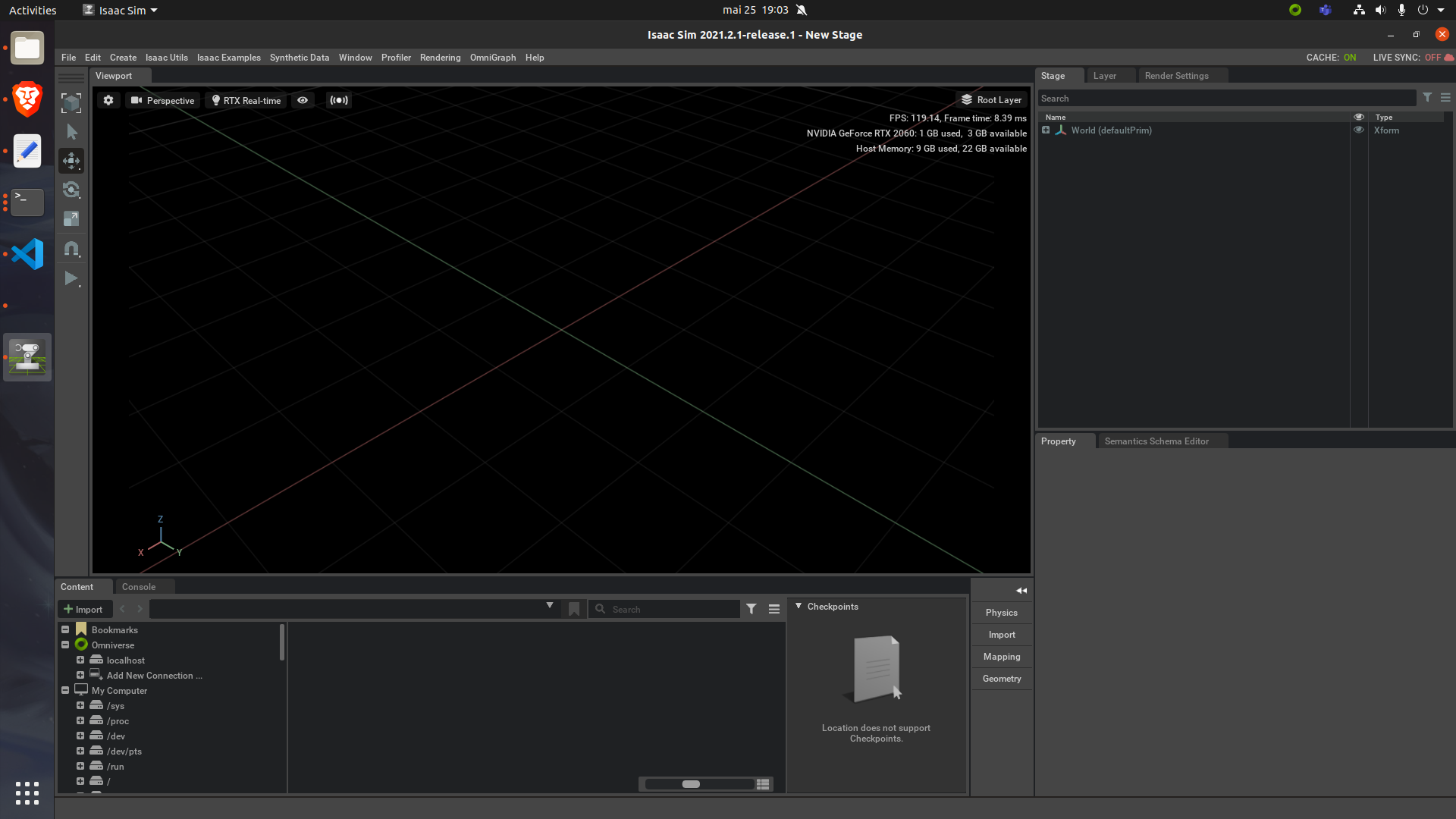Expand the World (defaultPrim) tree node
The width and height of the screenshot is (1456, 819).
[1046, 130]
